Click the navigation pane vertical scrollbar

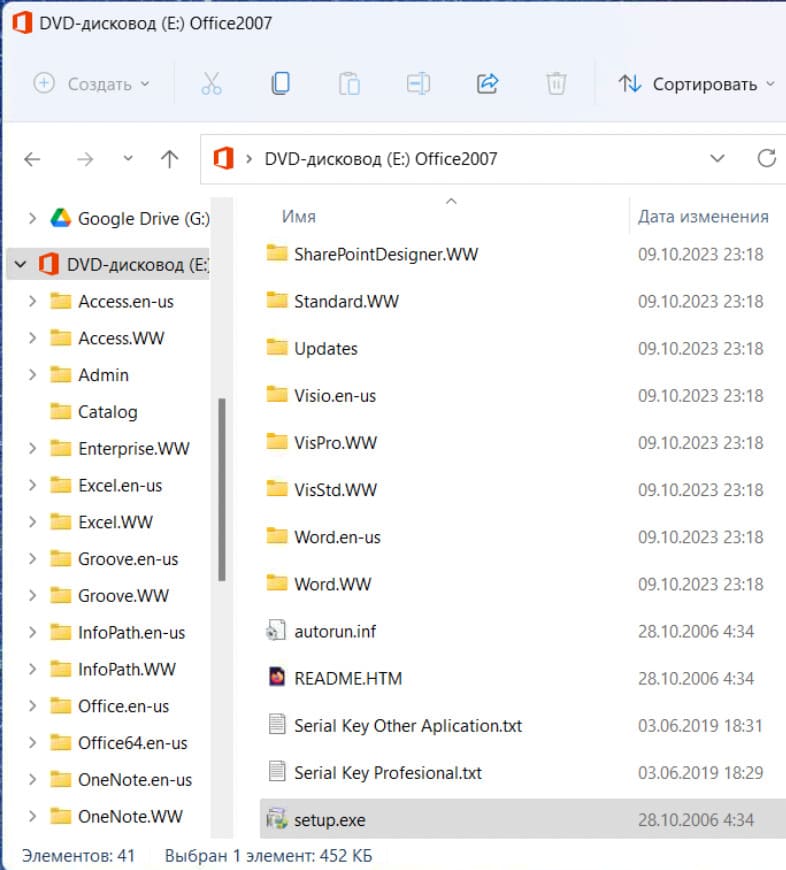[222, 490]
